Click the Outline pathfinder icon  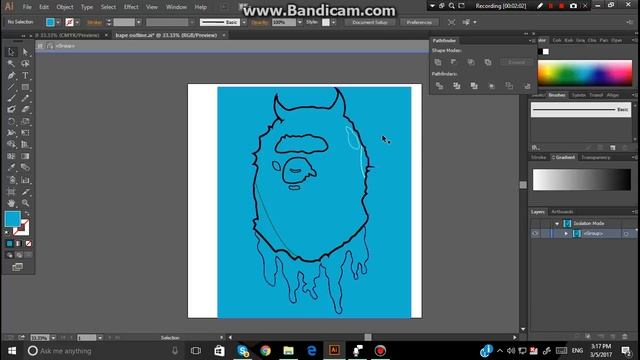509,86
